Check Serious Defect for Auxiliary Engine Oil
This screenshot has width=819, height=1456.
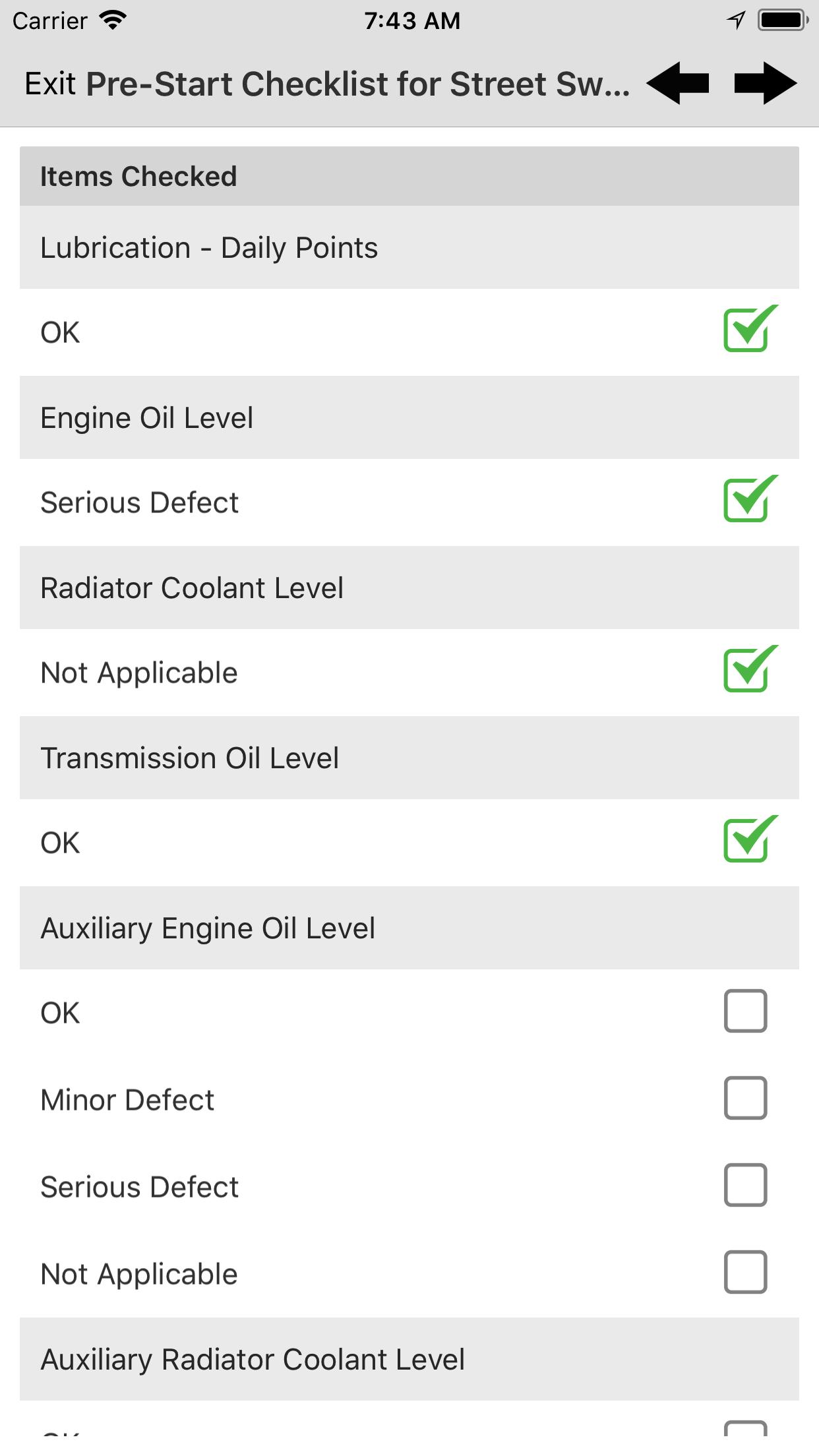click(745, 1185)
